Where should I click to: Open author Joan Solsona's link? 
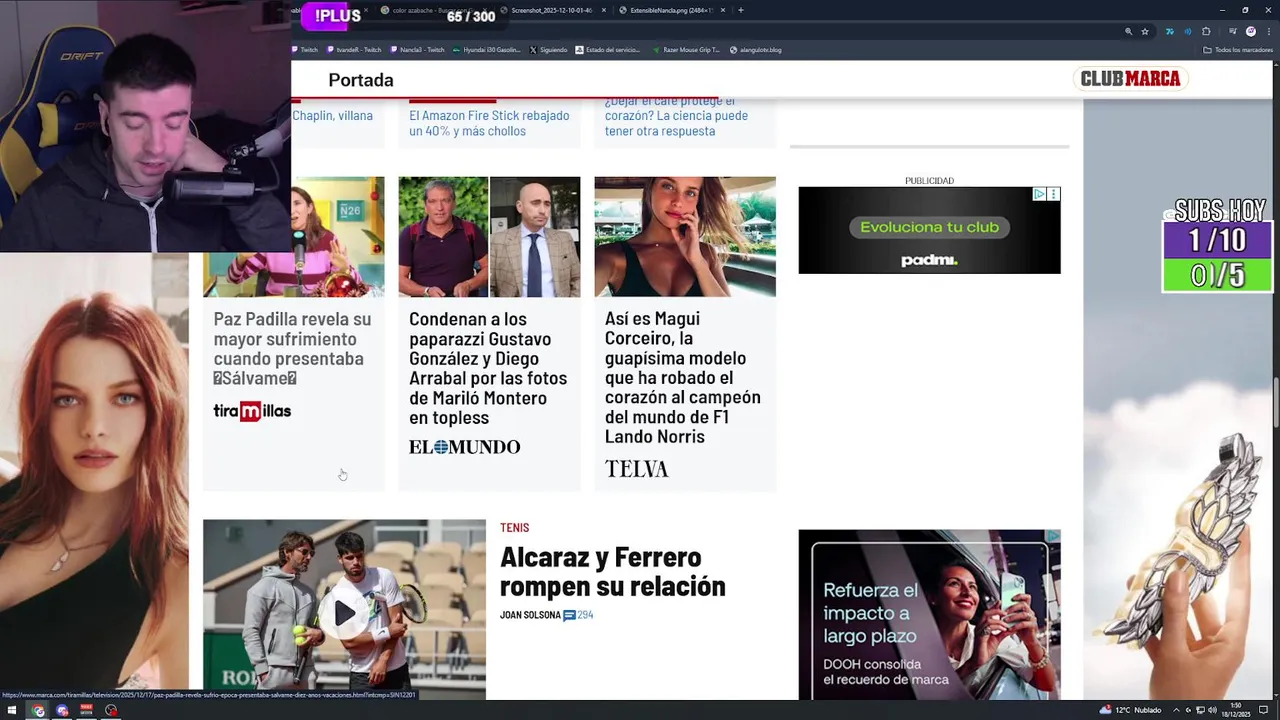coord(530,615)
